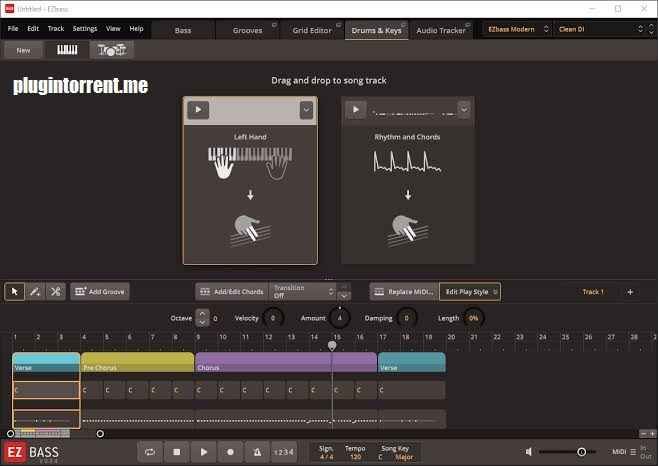Viewport: 658px width, 466px height.
Task: Mute the master volume speaker icon
Action: pyautogui.click(x=529, y=452)
